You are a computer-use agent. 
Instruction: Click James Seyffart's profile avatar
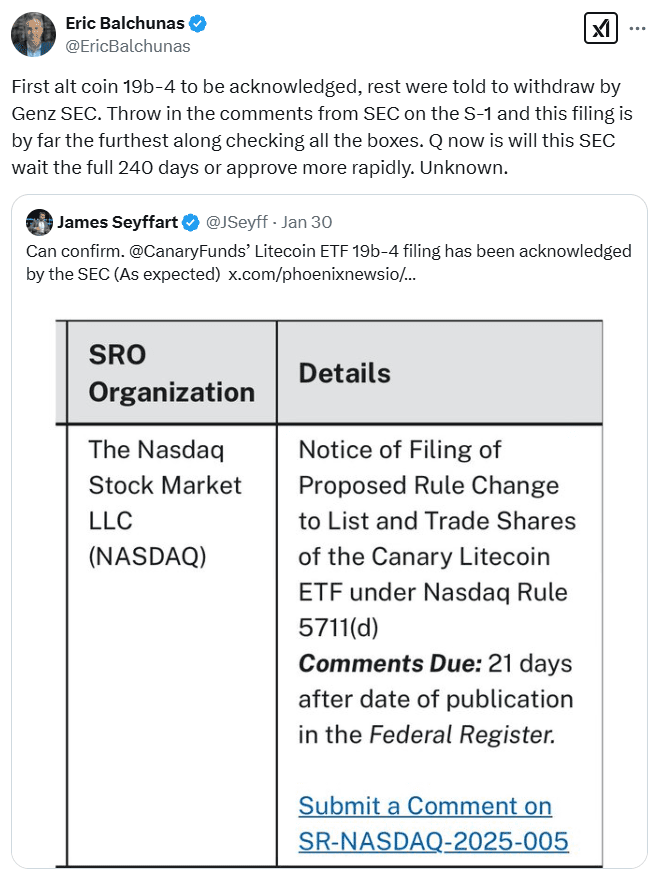click(40, 222)
